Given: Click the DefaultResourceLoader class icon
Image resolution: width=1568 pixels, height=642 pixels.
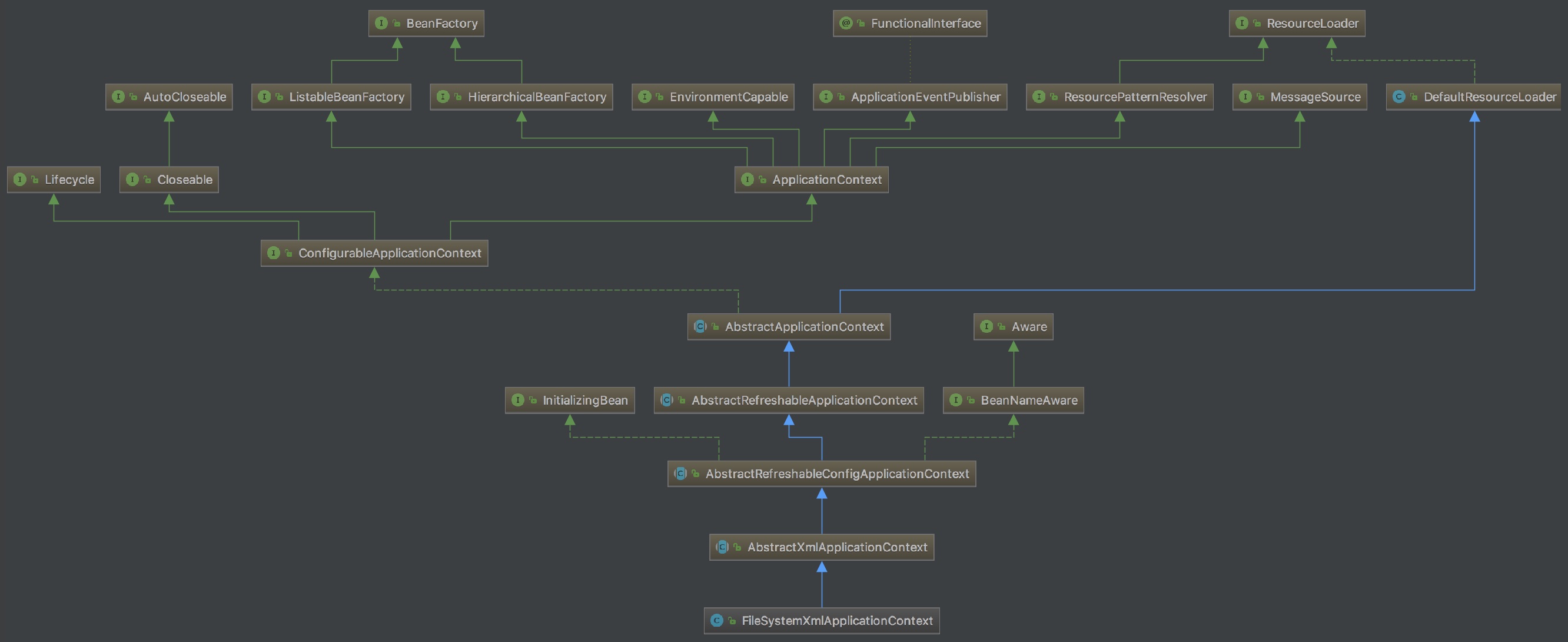Looking at the screenshot, I should point(1399,97).
